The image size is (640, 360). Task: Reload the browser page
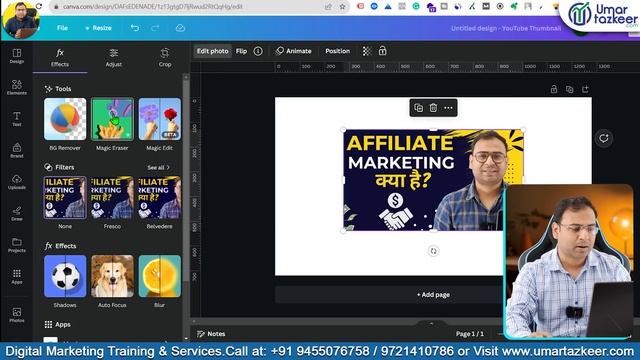pyautogui.click(x=39, y=7)
